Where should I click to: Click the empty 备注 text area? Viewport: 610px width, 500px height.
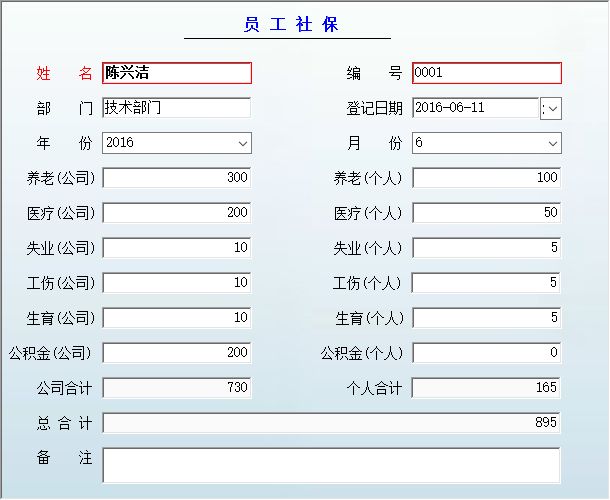point(331,465)
